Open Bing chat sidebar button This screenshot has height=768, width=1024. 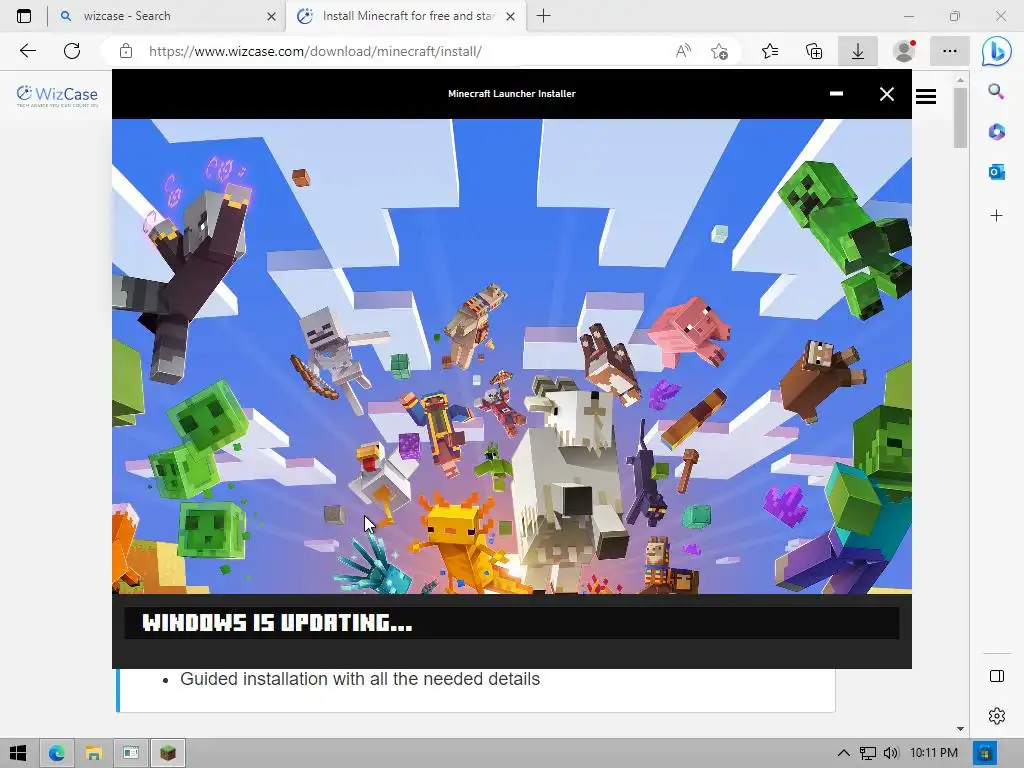(997, 51)
